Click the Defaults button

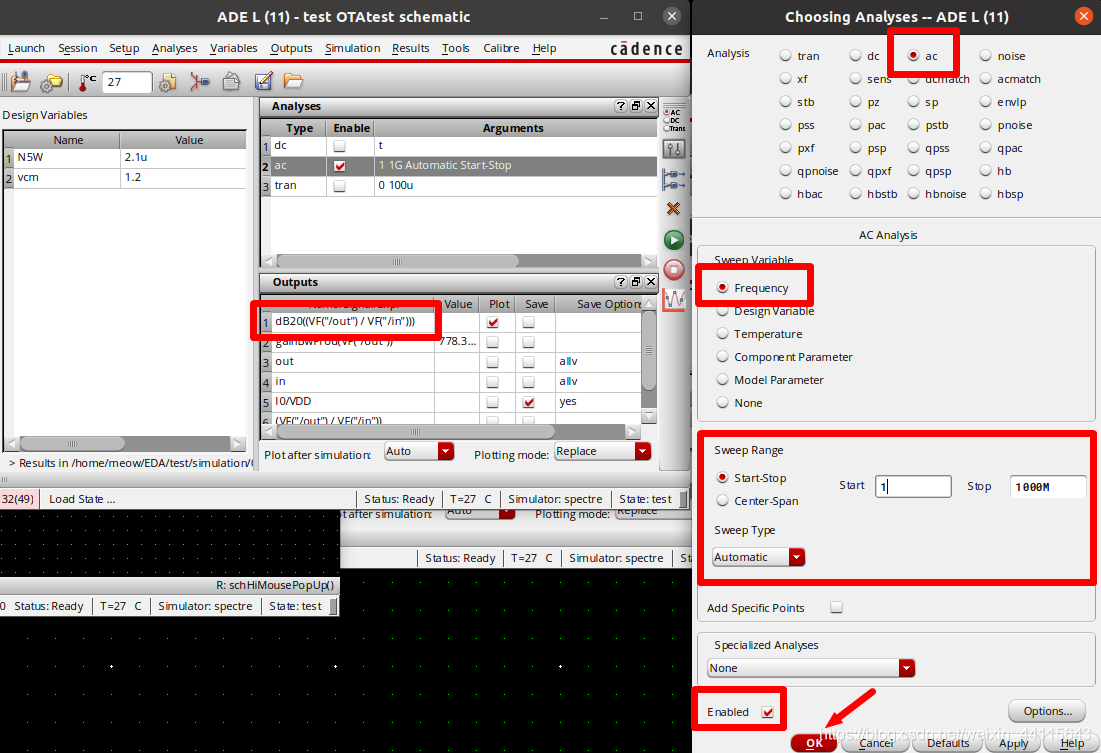click(948, 742)
